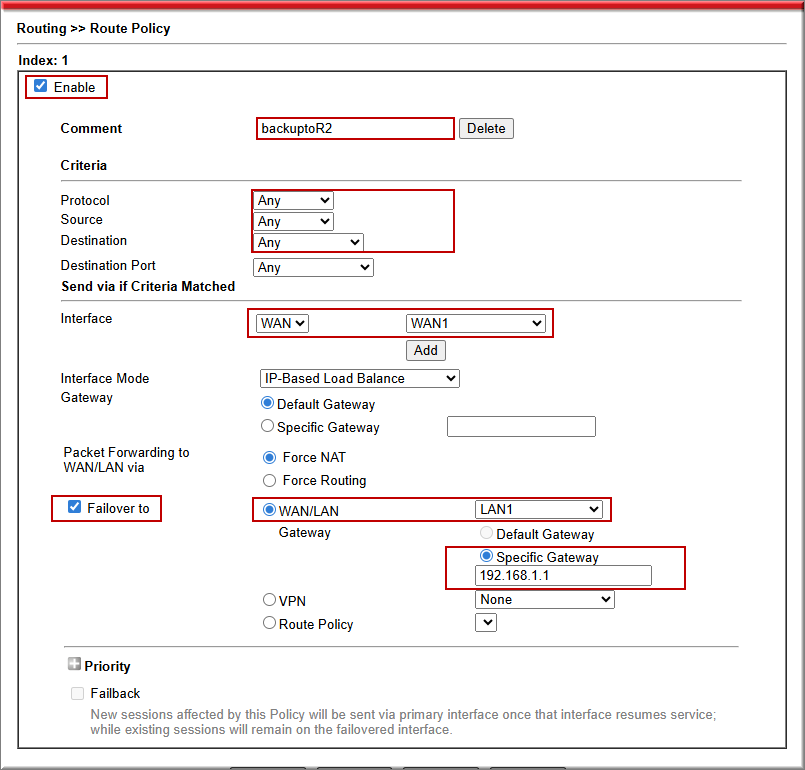Expand the Priority section plus icon
This screenshot has height=770, width=805.
tap(74, 665)
